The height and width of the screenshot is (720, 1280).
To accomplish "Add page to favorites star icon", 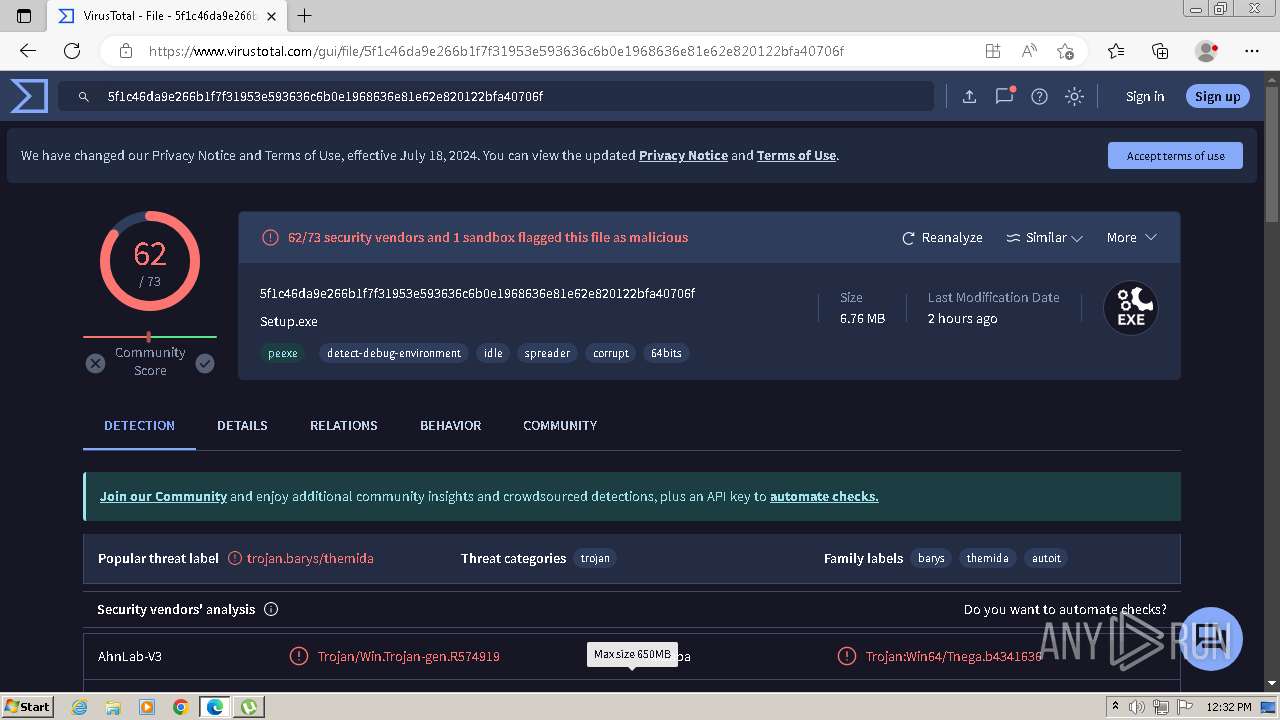I will pos(1065,51).
